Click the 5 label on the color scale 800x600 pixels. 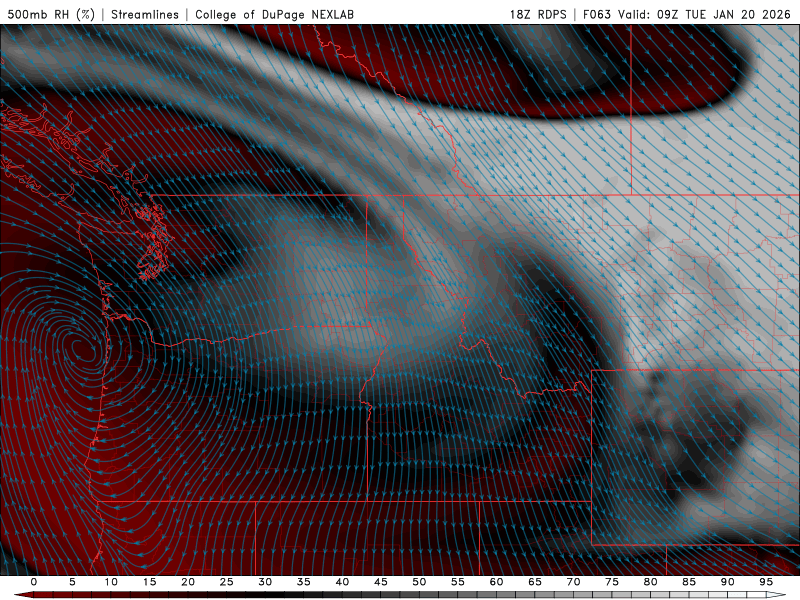click(72, 582)
